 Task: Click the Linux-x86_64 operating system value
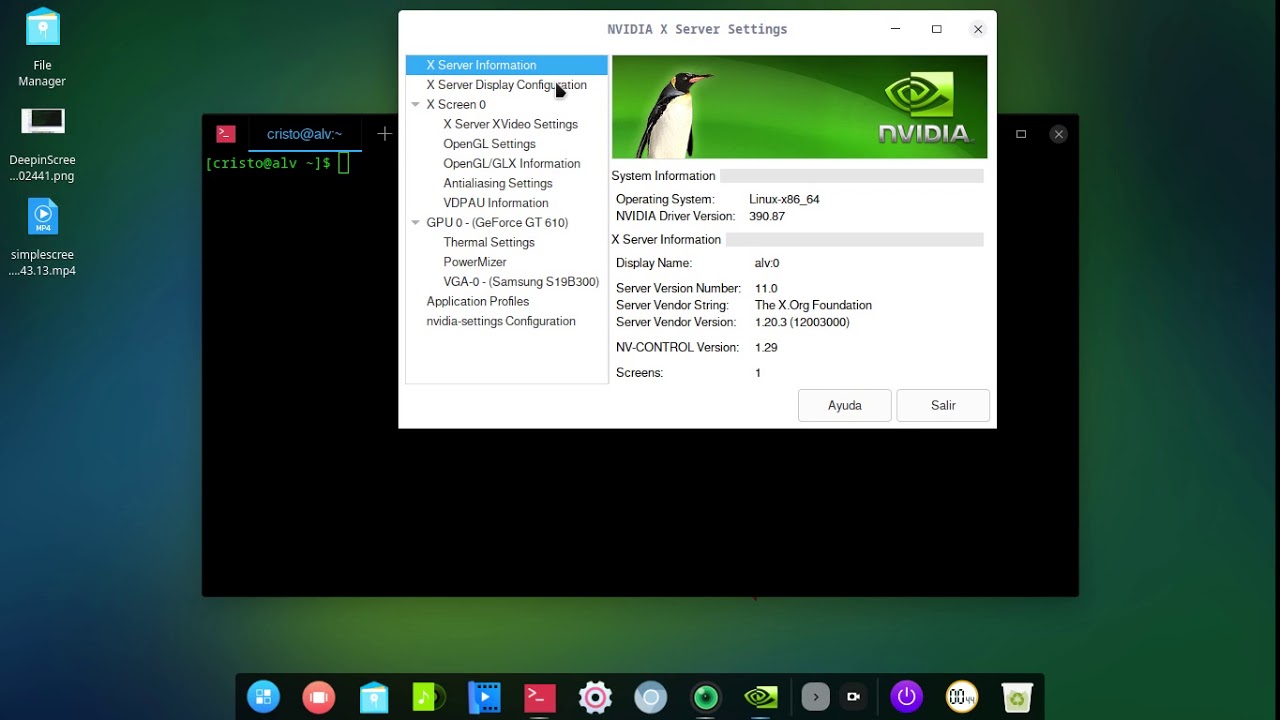(x=784, y=199)
